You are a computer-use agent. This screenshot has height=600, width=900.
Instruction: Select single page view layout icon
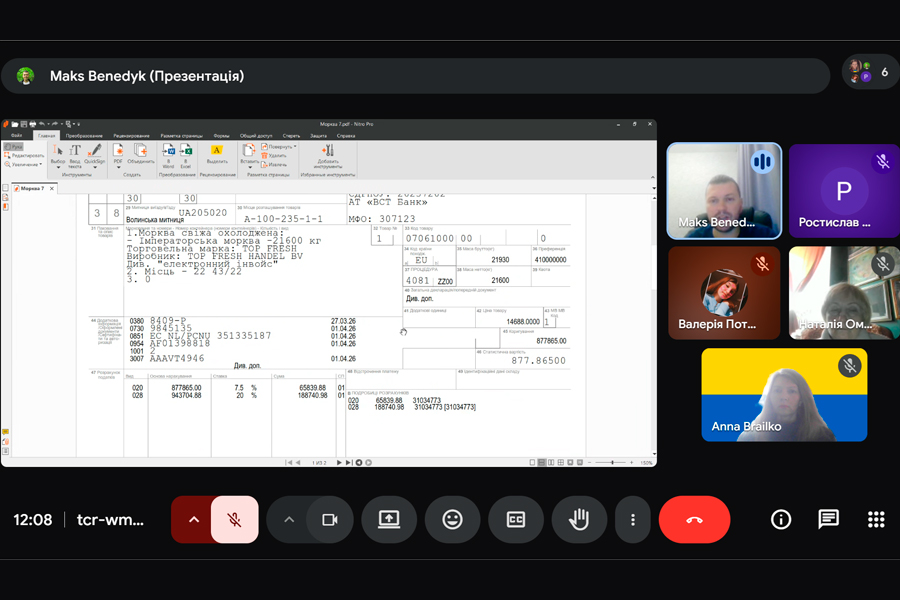532,462
